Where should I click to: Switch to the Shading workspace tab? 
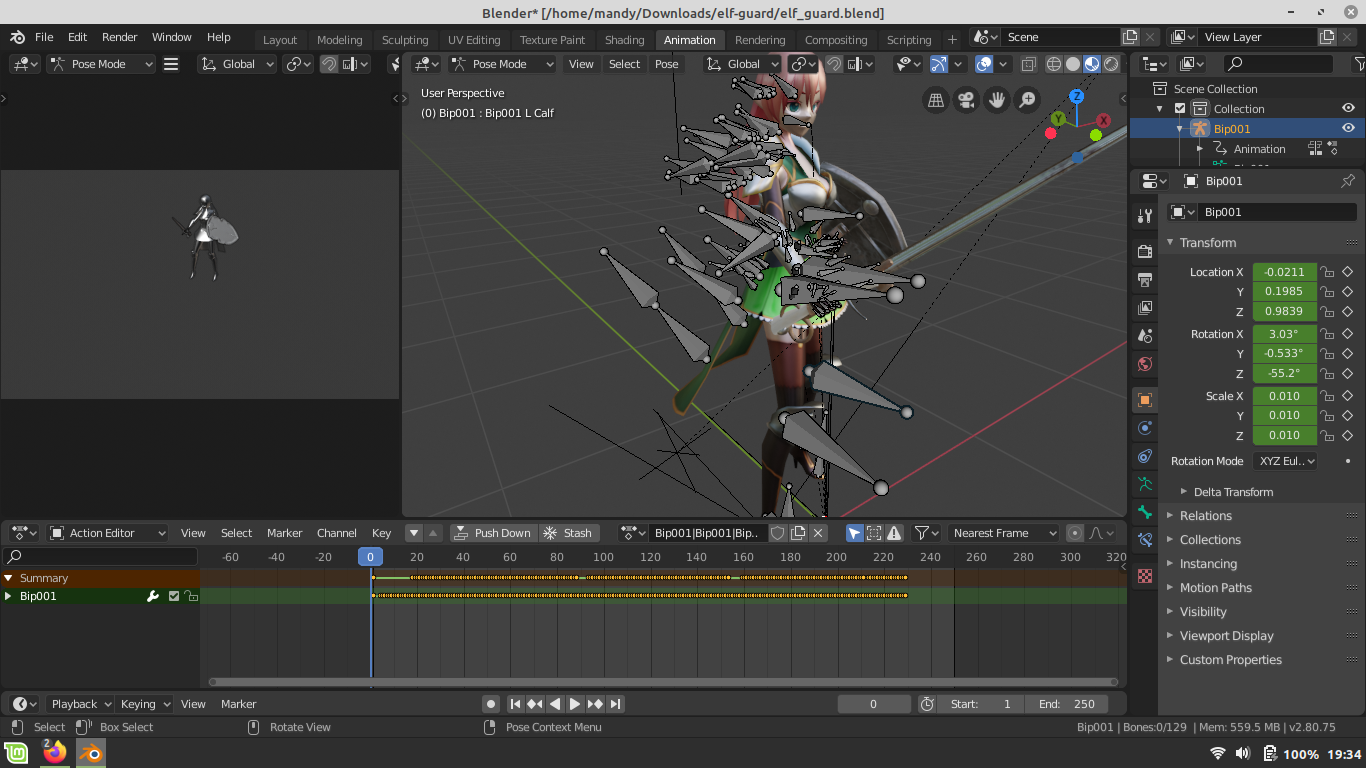[624, 40]
